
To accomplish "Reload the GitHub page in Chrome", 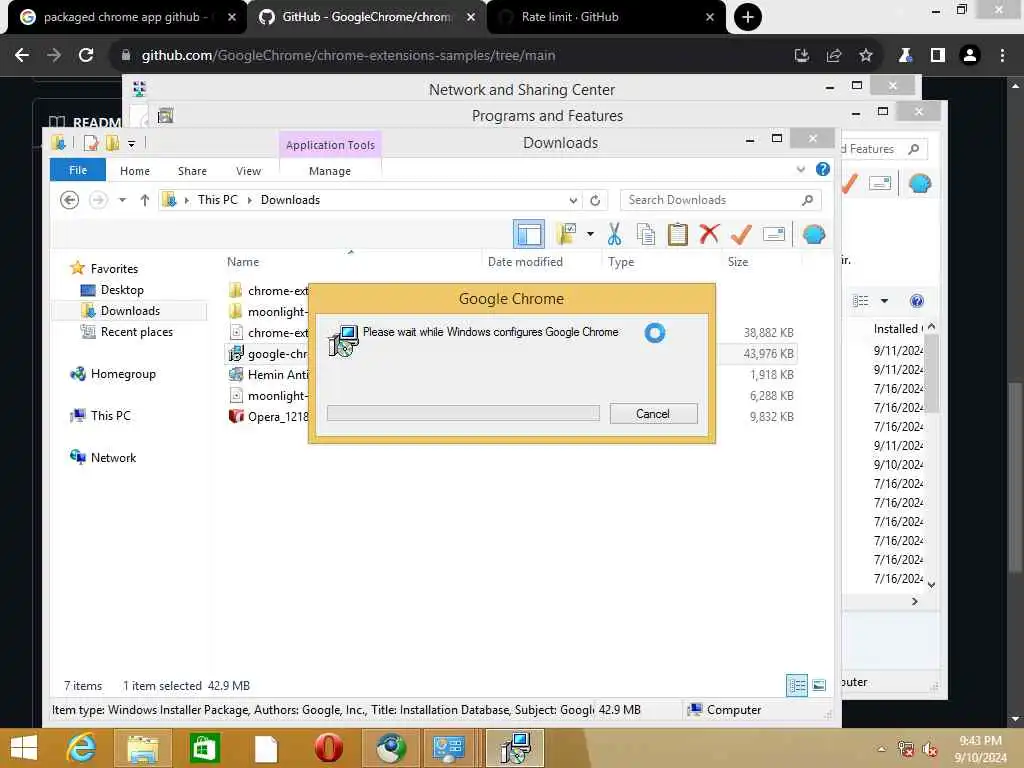I will tap(86, 55).
